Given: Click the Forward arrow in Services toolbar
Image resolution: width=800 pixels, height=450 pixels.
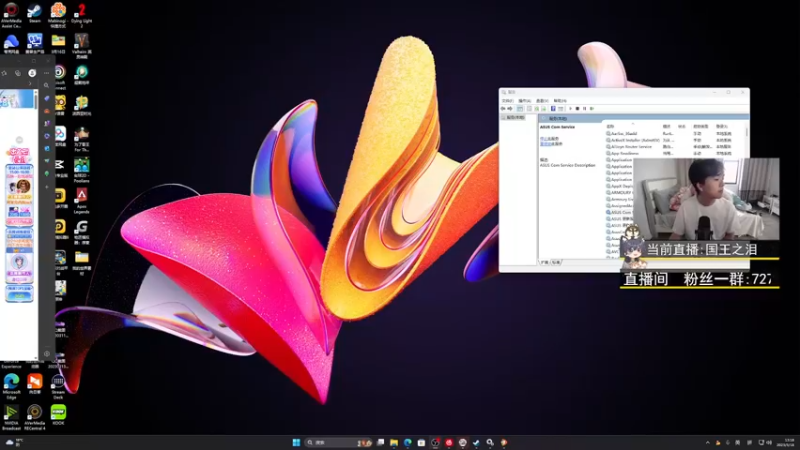Looking at the screenshot, I should 510,109.
